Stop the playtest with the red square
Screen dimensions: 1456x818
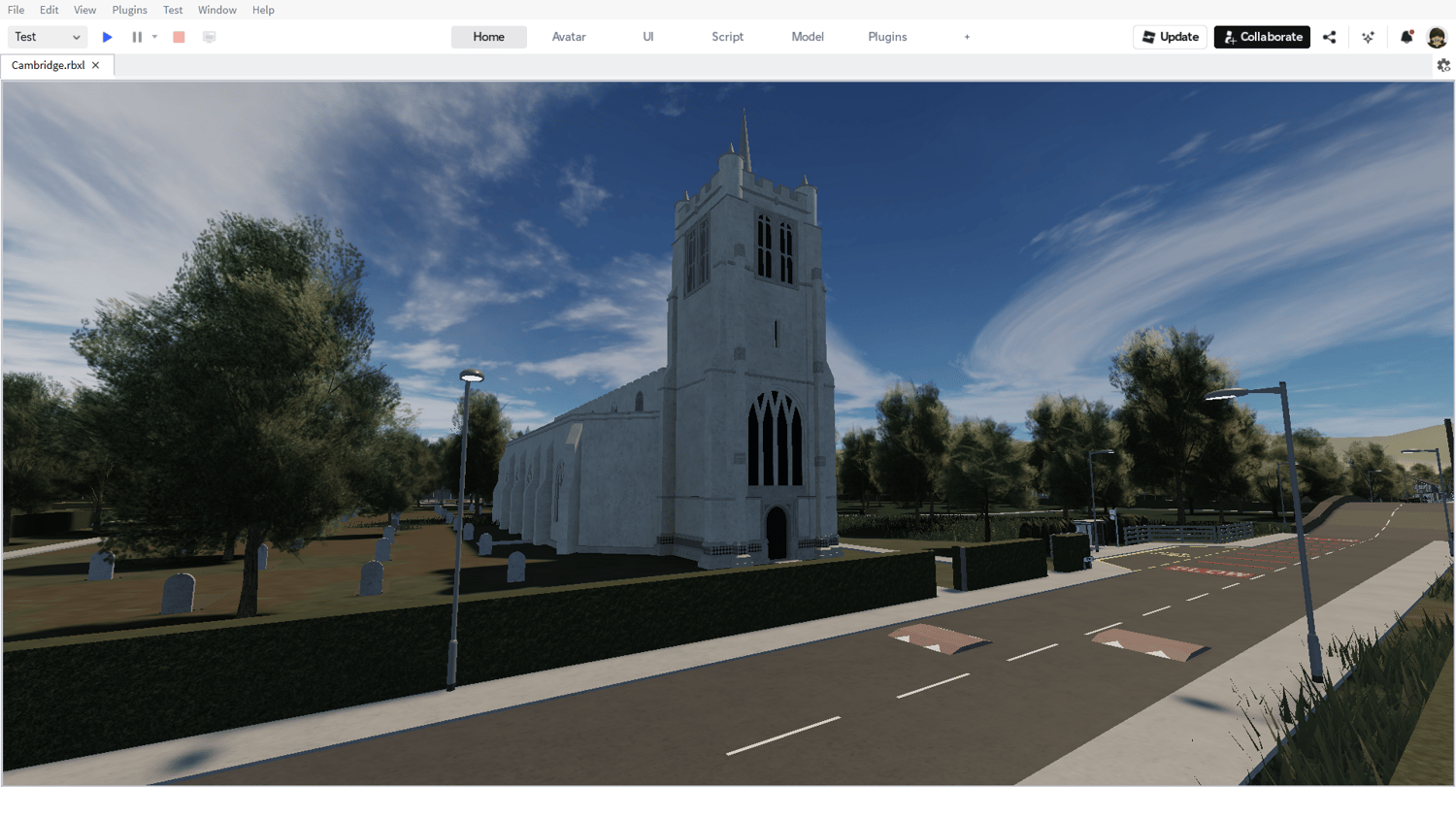pyautogui.click(x=179, y=37)
